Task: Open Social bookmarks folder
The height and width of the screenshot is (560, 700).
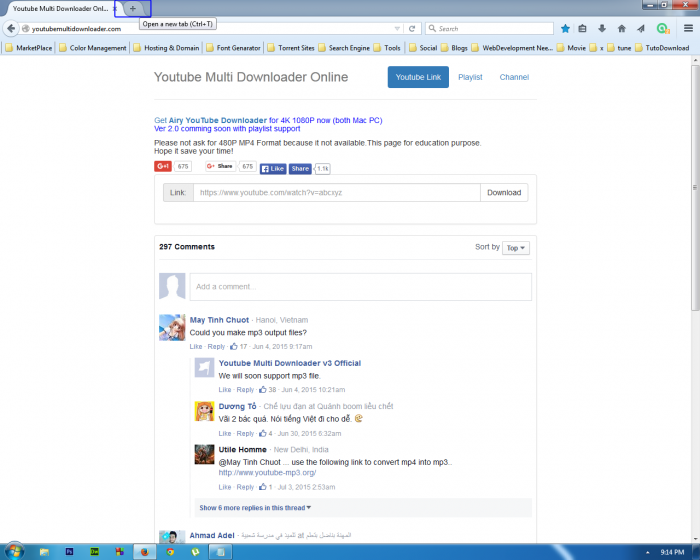Action: click(423, 48)
